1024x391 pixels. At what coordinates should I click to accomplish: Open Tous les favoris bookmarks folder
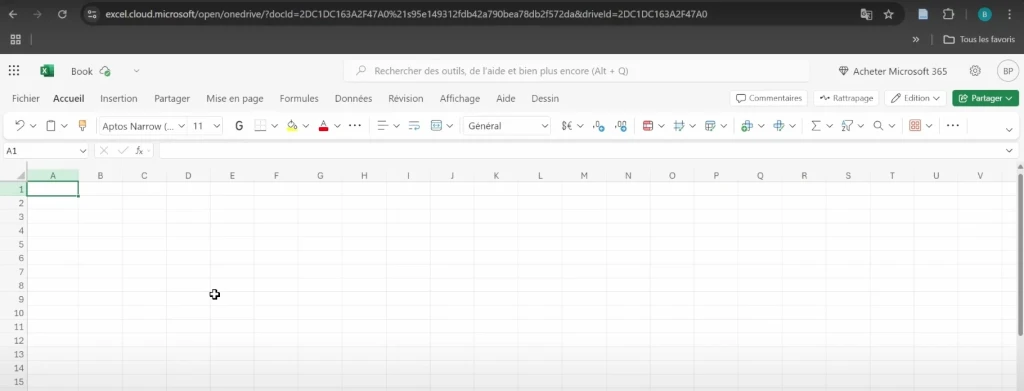(x=979, y=39)
